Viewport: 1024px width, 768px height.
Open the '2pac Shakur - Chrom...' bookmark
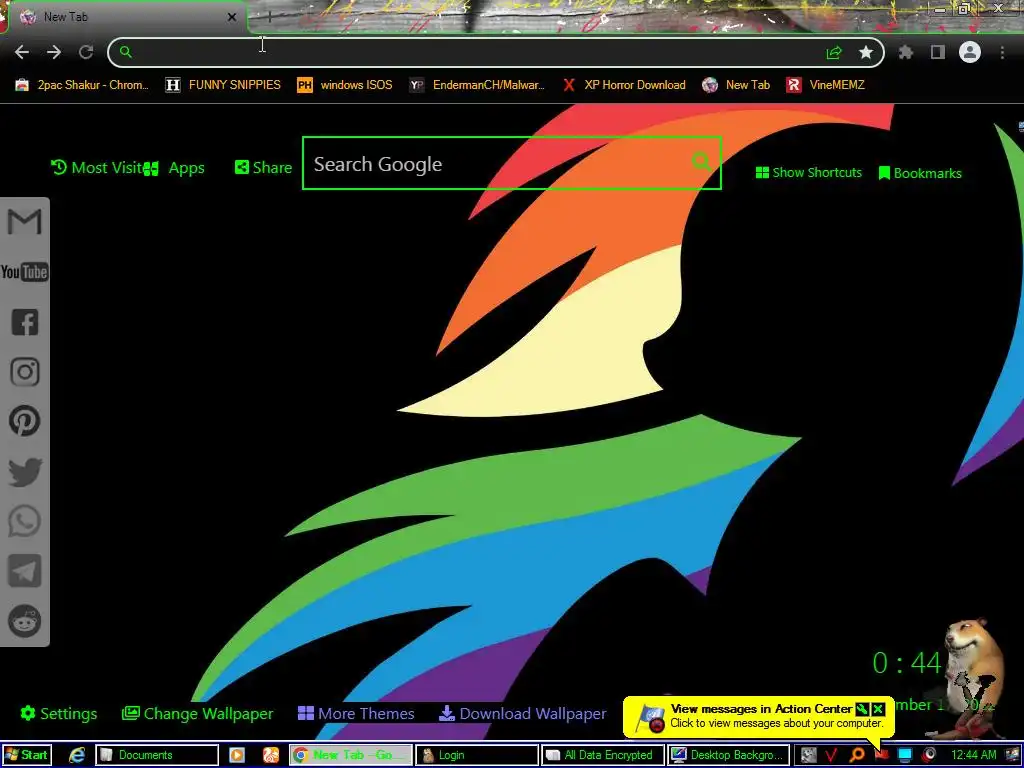[82, 85]
